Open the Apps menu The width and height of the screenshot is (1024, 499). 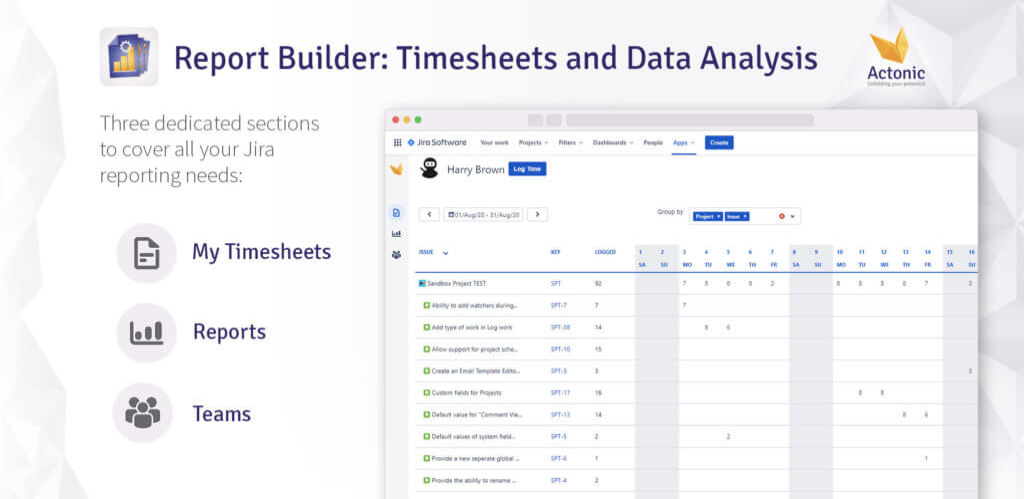(684, 142)
